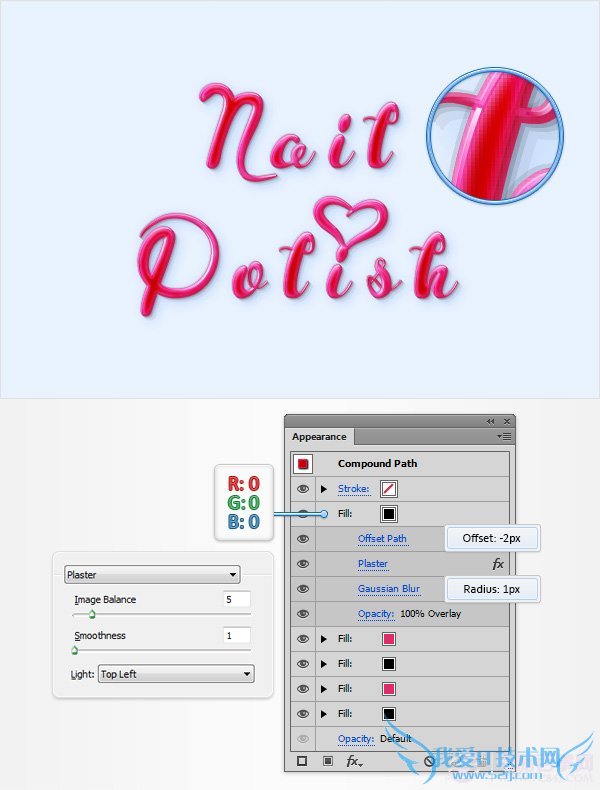Click the pink swatch of fourth Fill
Viewport: 600px width, 790px height.
389,689
